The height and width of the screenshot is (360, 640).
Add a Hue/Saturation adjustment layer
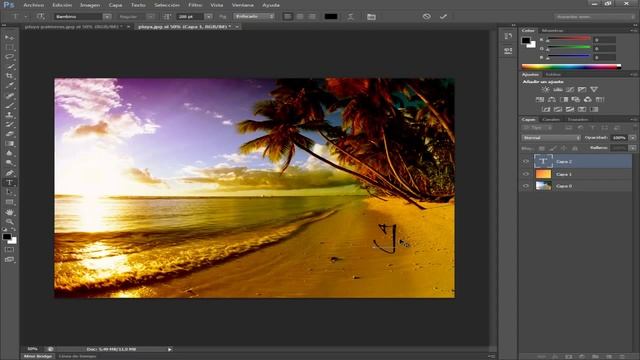point(540,100)
